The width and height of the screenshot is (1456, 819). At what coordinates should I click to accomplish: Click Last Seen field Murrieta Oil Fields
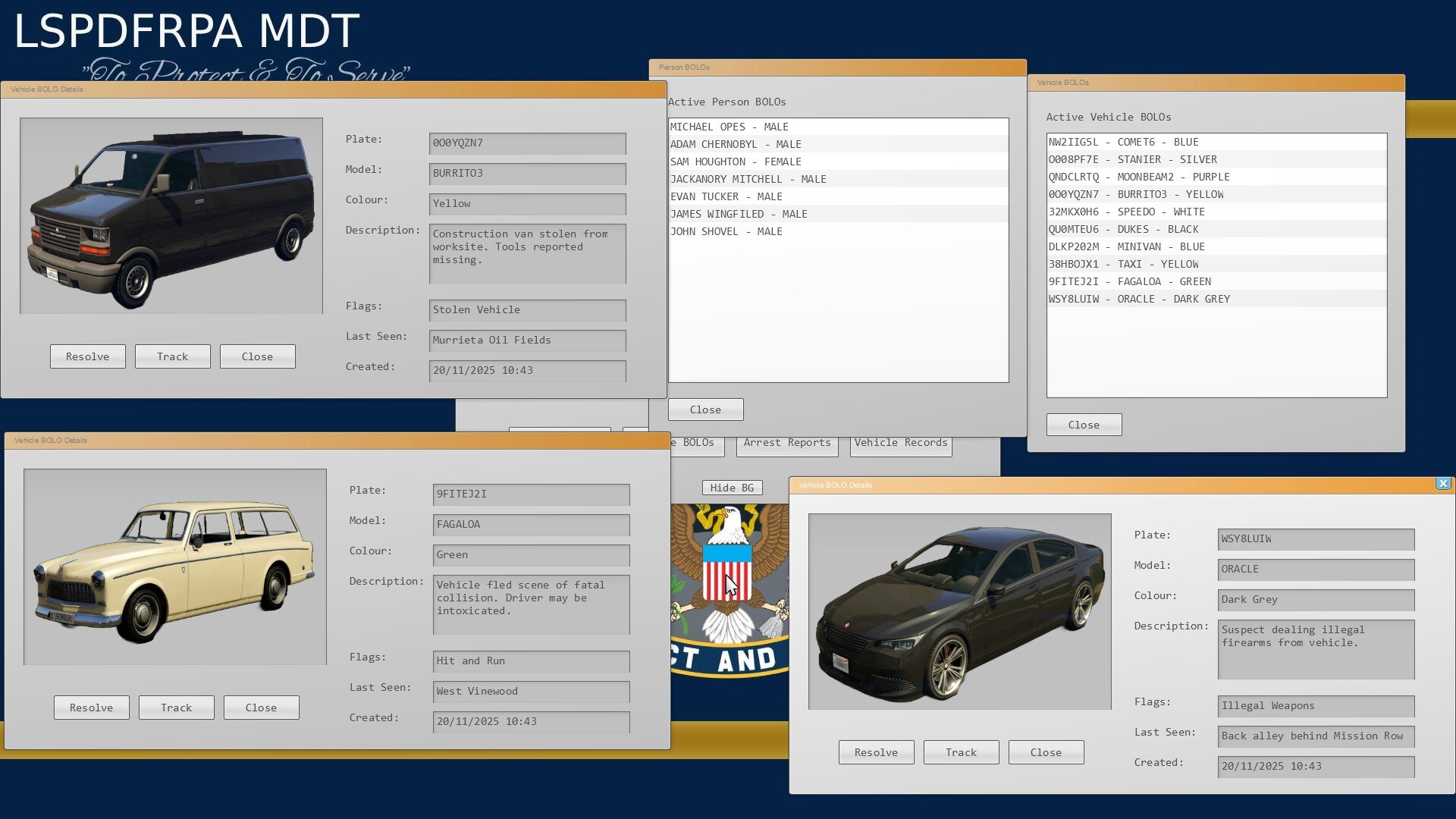(527, 340)
